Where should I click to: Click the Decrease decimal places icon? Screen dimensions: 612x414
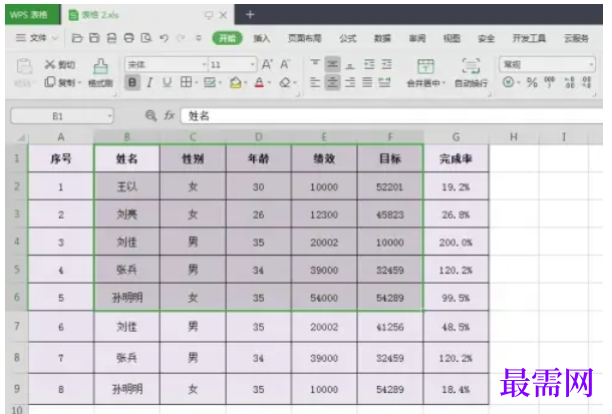[x=587, y=82]
